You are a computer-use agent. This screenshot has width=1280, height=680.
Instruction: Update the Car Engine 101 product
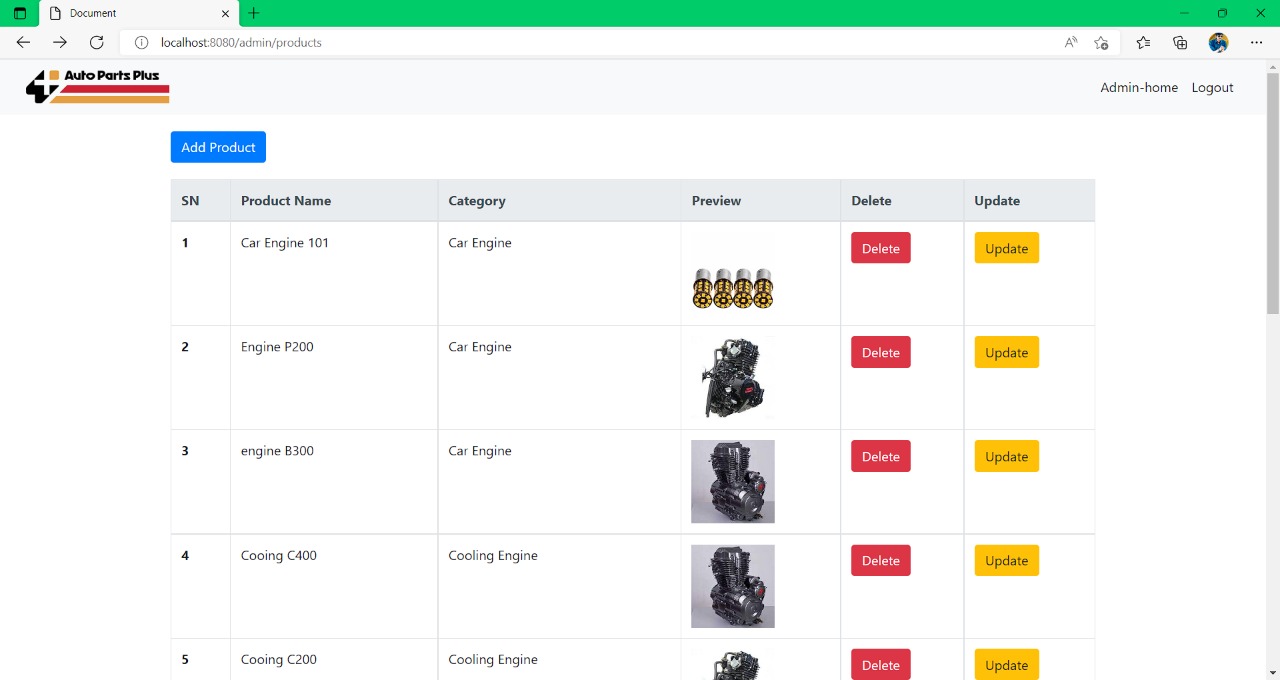(1006, 248)
